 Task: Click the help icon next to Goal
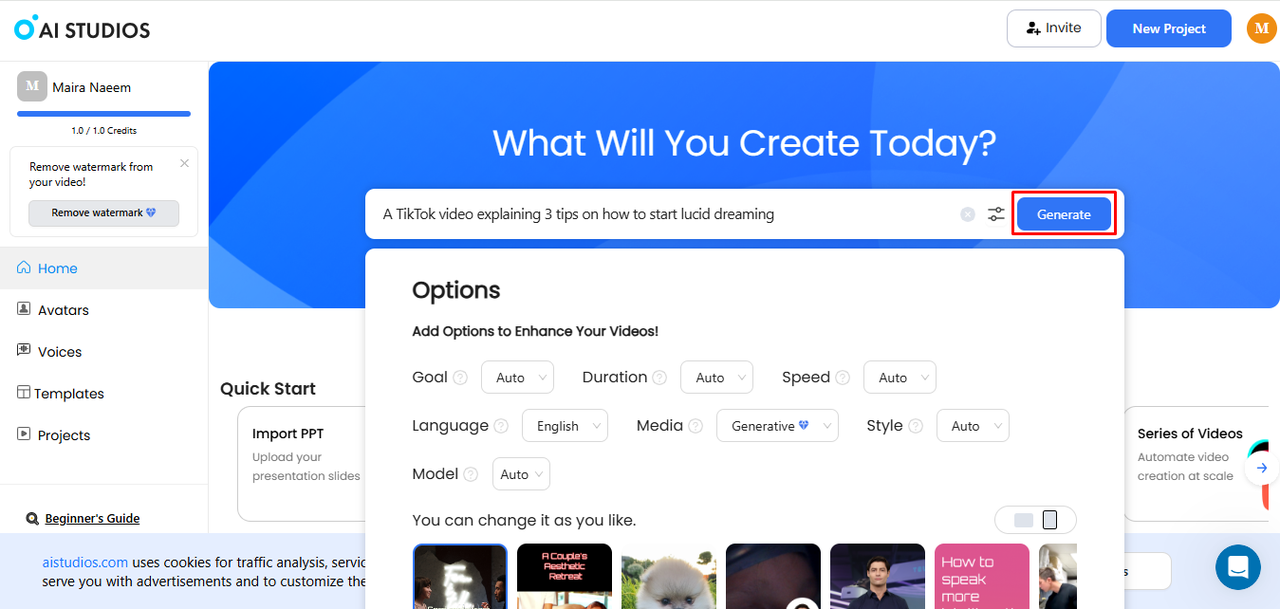[x=460, y=378]
